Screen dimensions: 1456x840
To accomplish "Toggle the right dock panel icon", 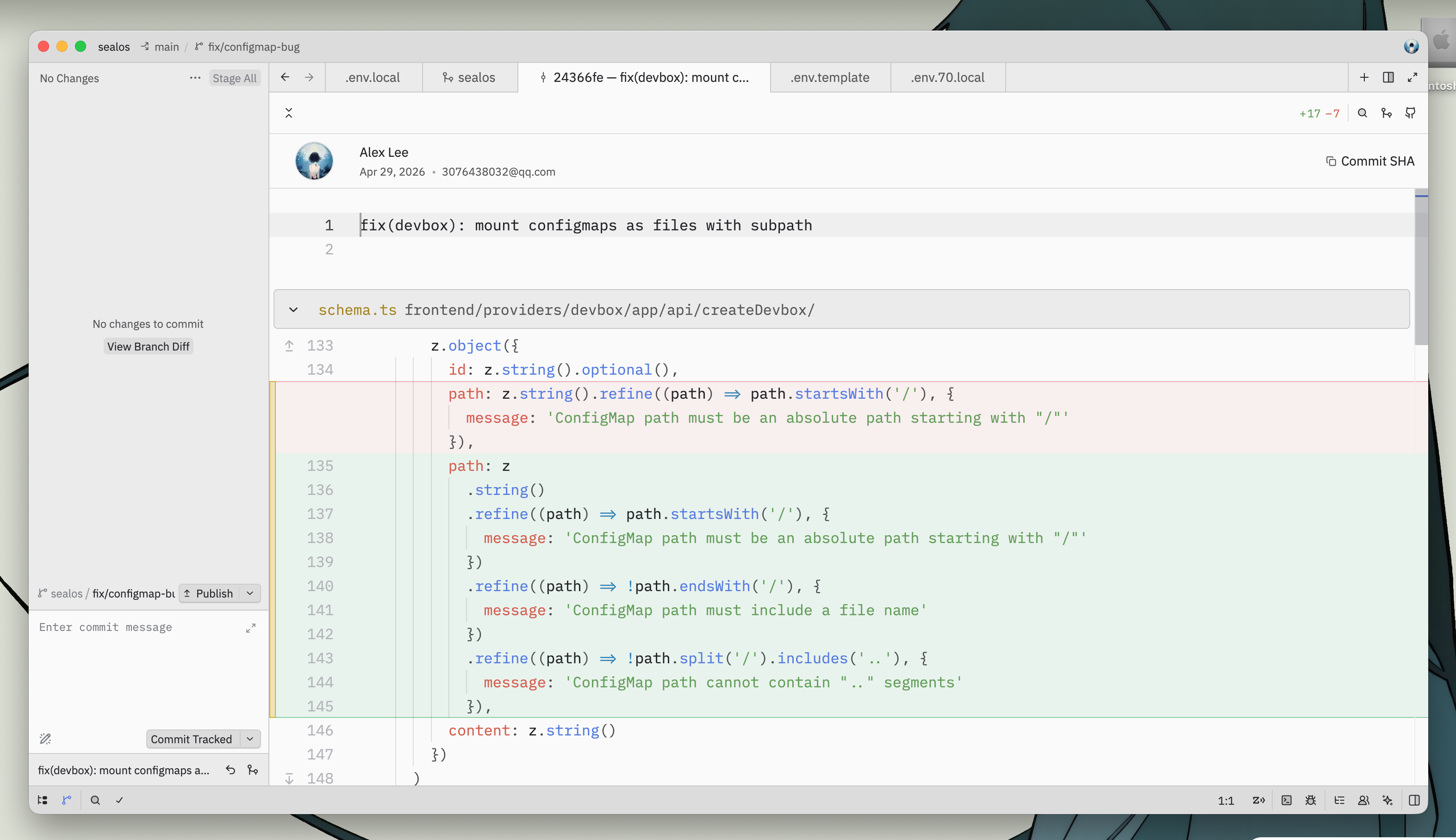I will (1414, 800).
